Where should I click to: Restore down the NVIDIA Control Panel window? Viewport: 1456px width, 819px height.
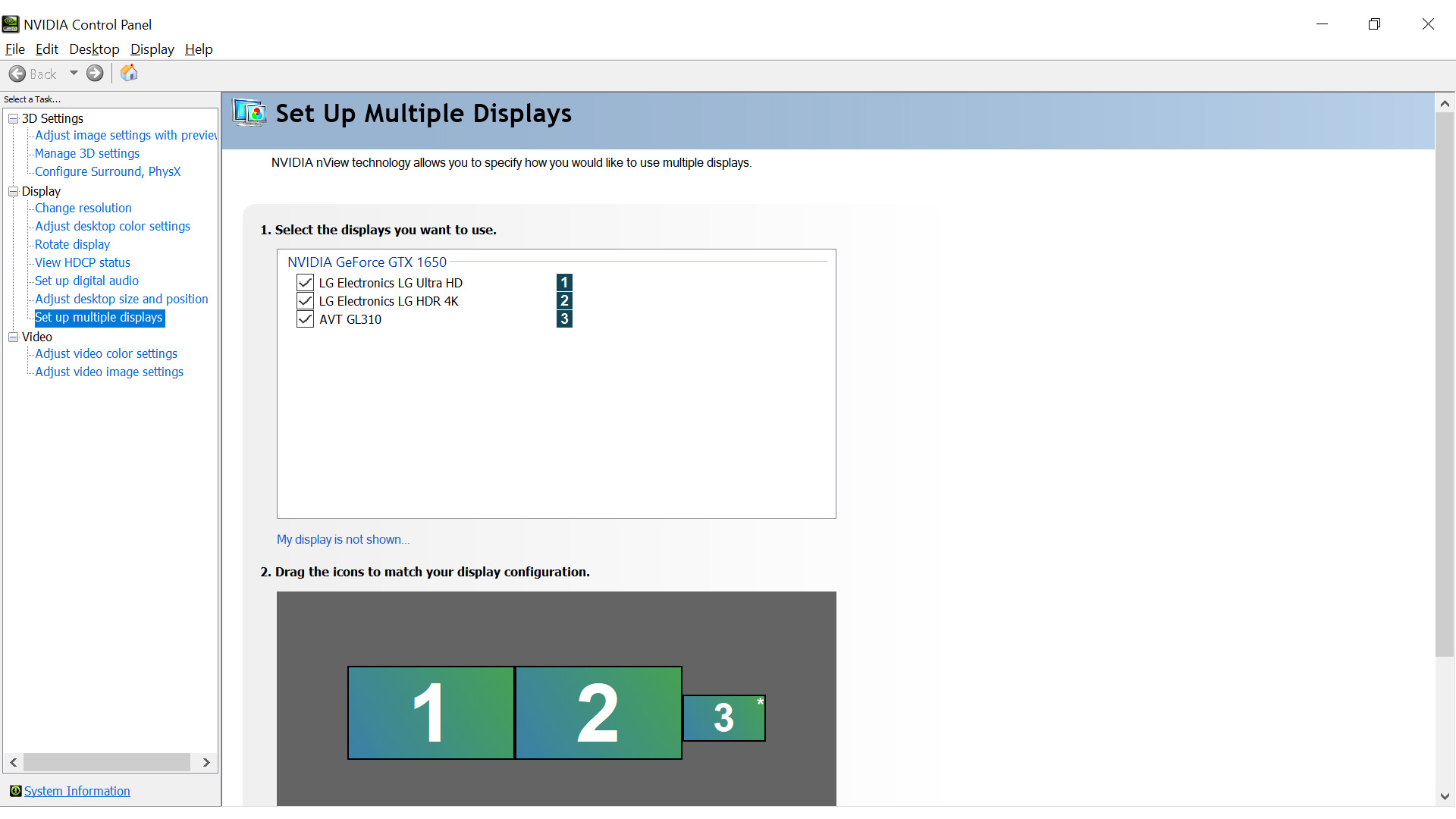1374,24
